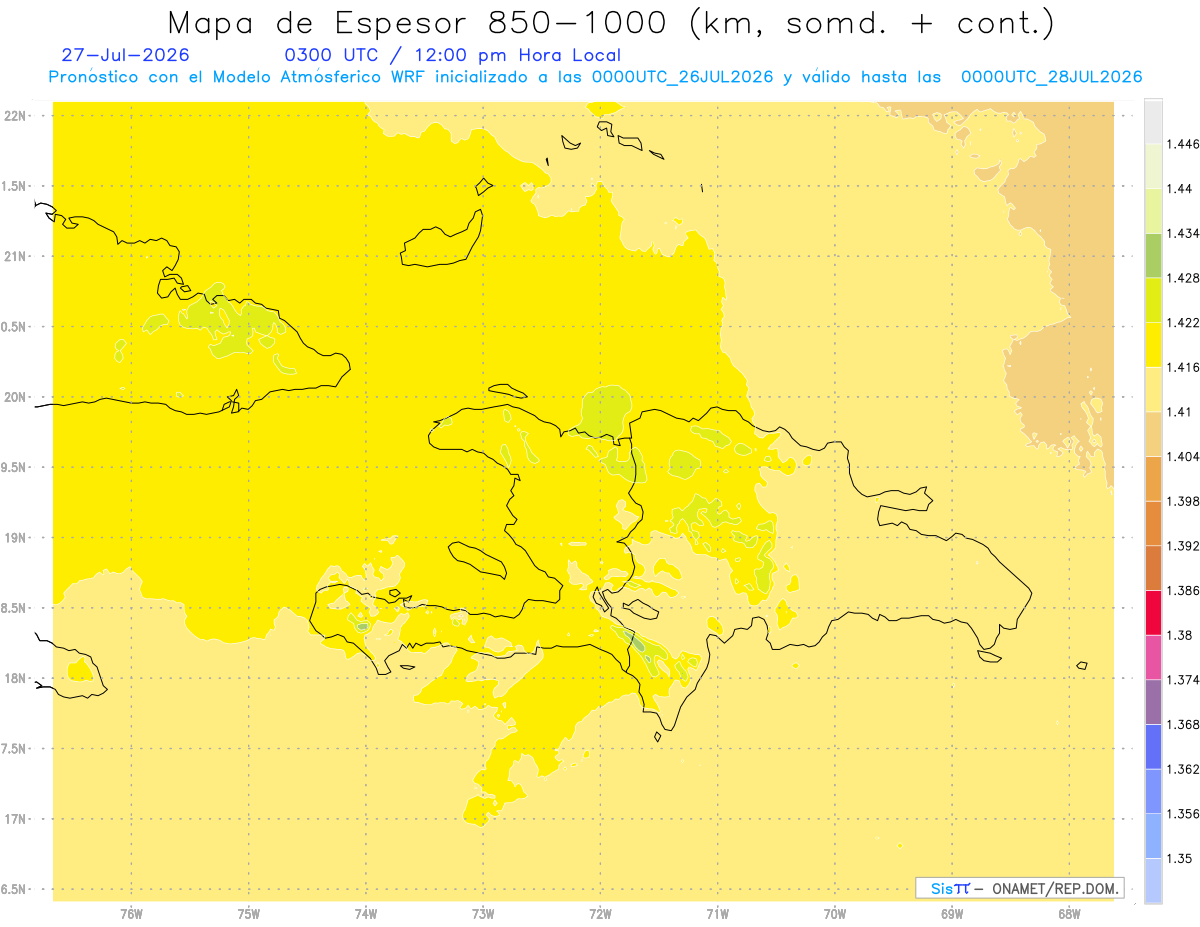Click the 74W longitude label
The height and width of the screenshot is (927, 1200).
(365, 914)
